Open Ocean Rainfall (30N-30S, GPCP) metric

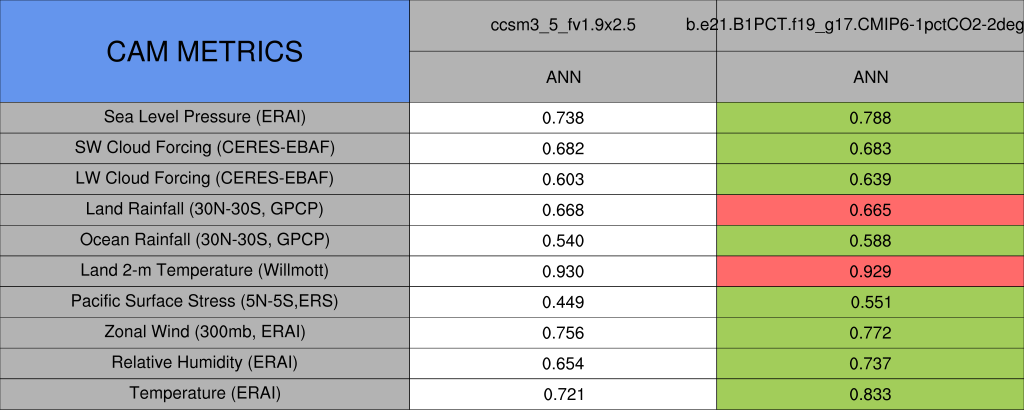204,240
